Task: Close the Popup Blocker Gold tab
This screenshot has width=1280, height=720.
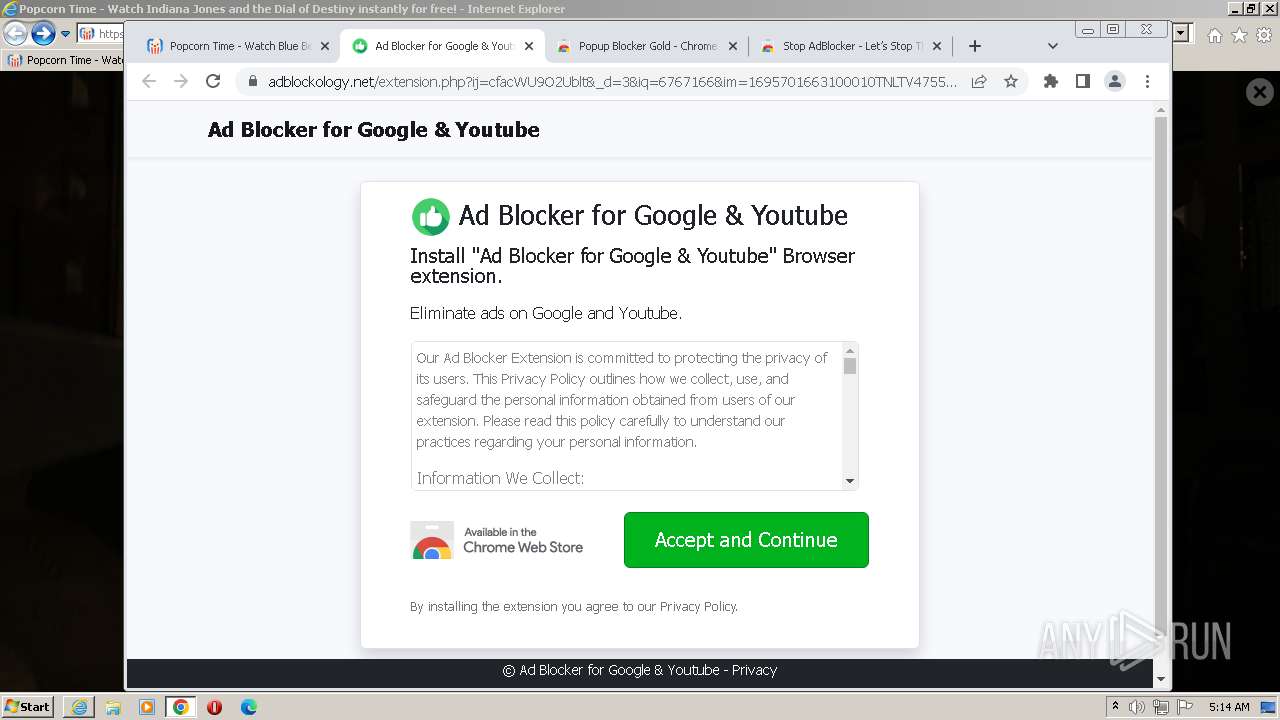Action: pyautogui.click(x=732, y=46)
